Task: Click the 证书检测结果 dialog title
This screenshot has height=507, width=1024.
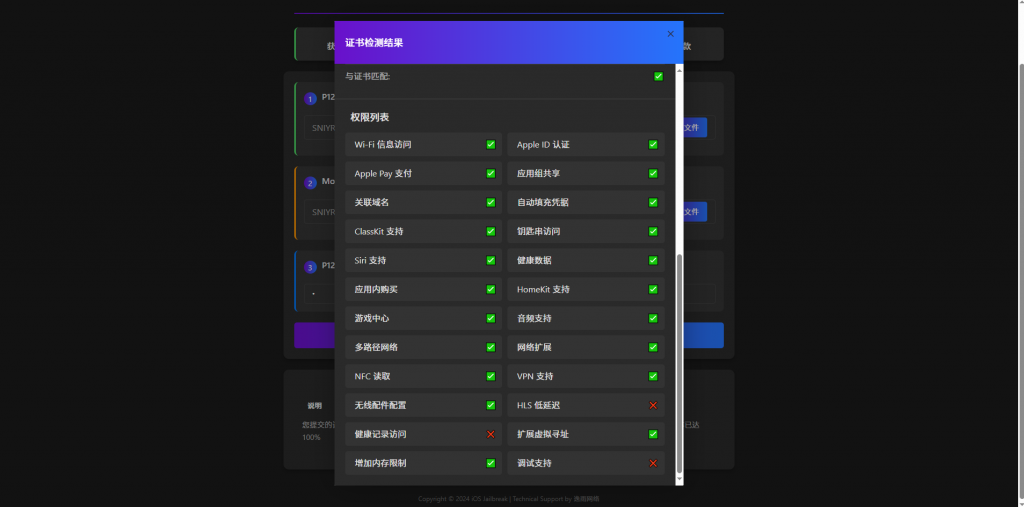Action: 374,43
